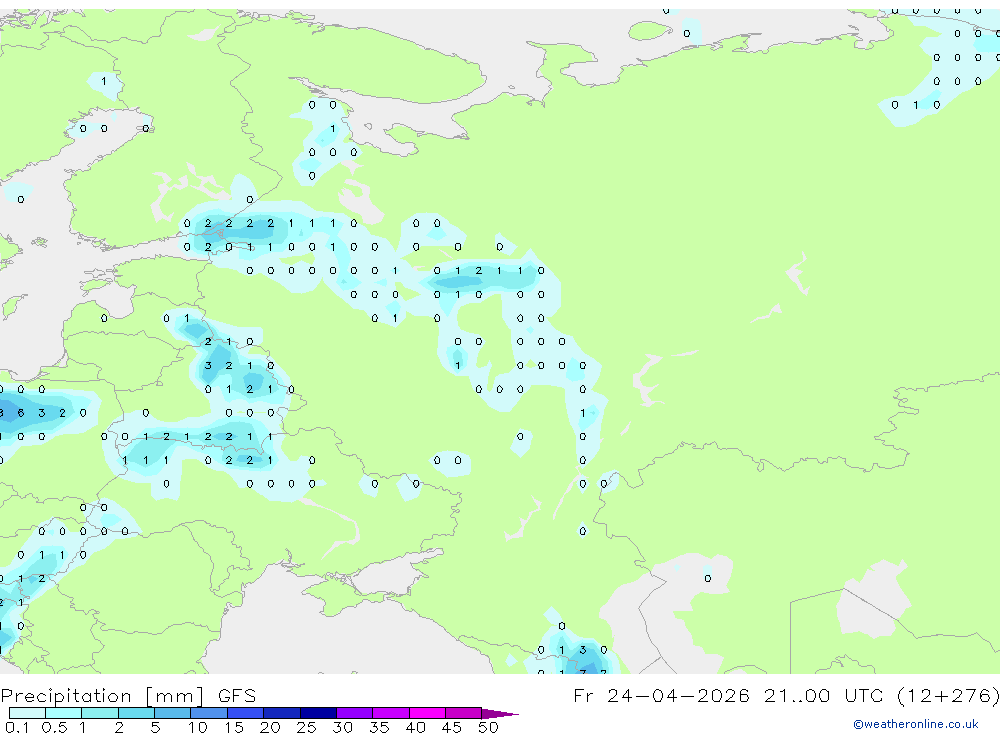Viewport: 1000px width, 733px height.
Task: Pick the legend swatch between 2 and 5
Action: pyautogui.click(x=136, y=713)
